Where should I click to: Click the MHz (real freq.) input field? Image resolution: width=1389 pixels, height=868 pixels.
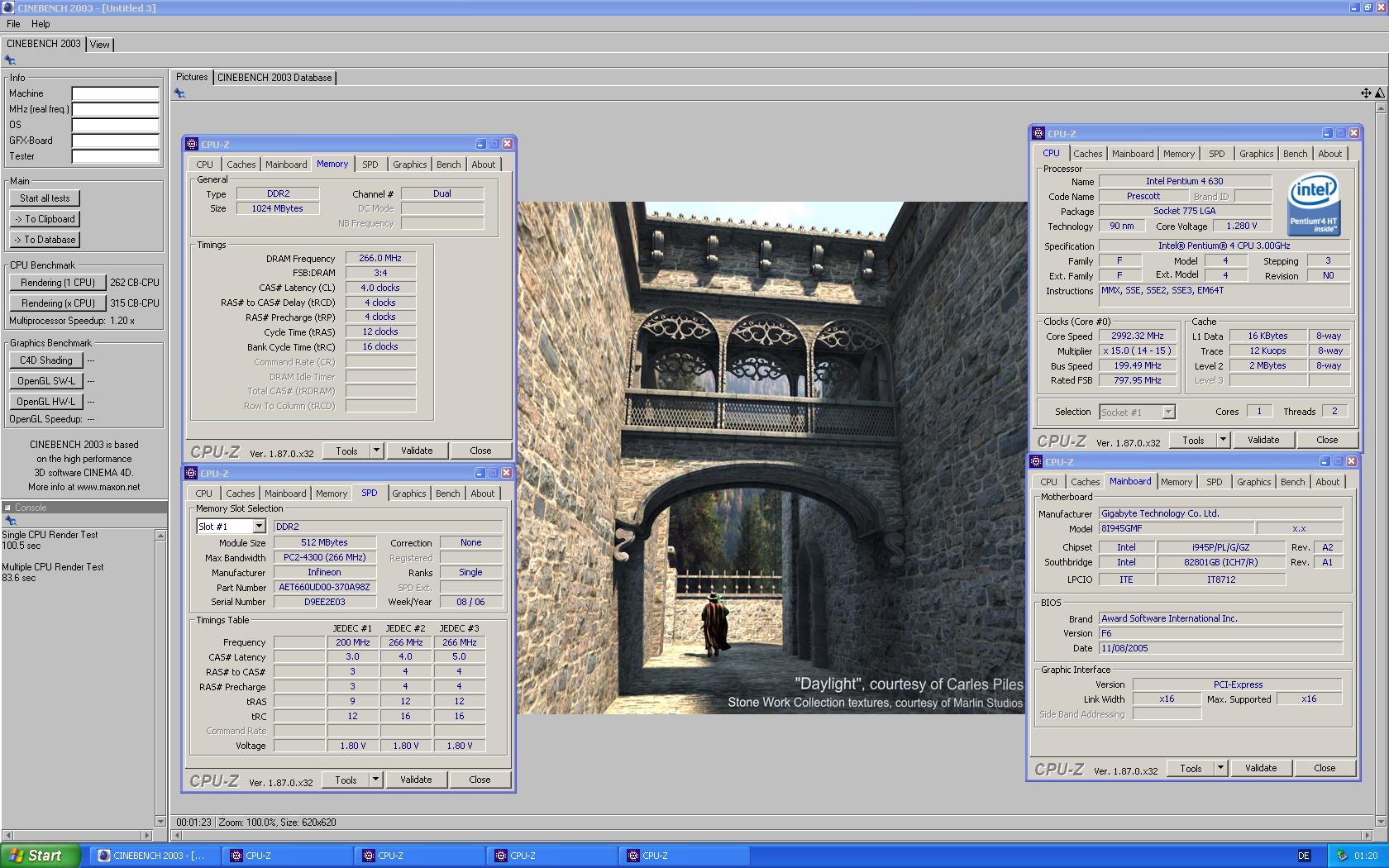click(115, 109)
